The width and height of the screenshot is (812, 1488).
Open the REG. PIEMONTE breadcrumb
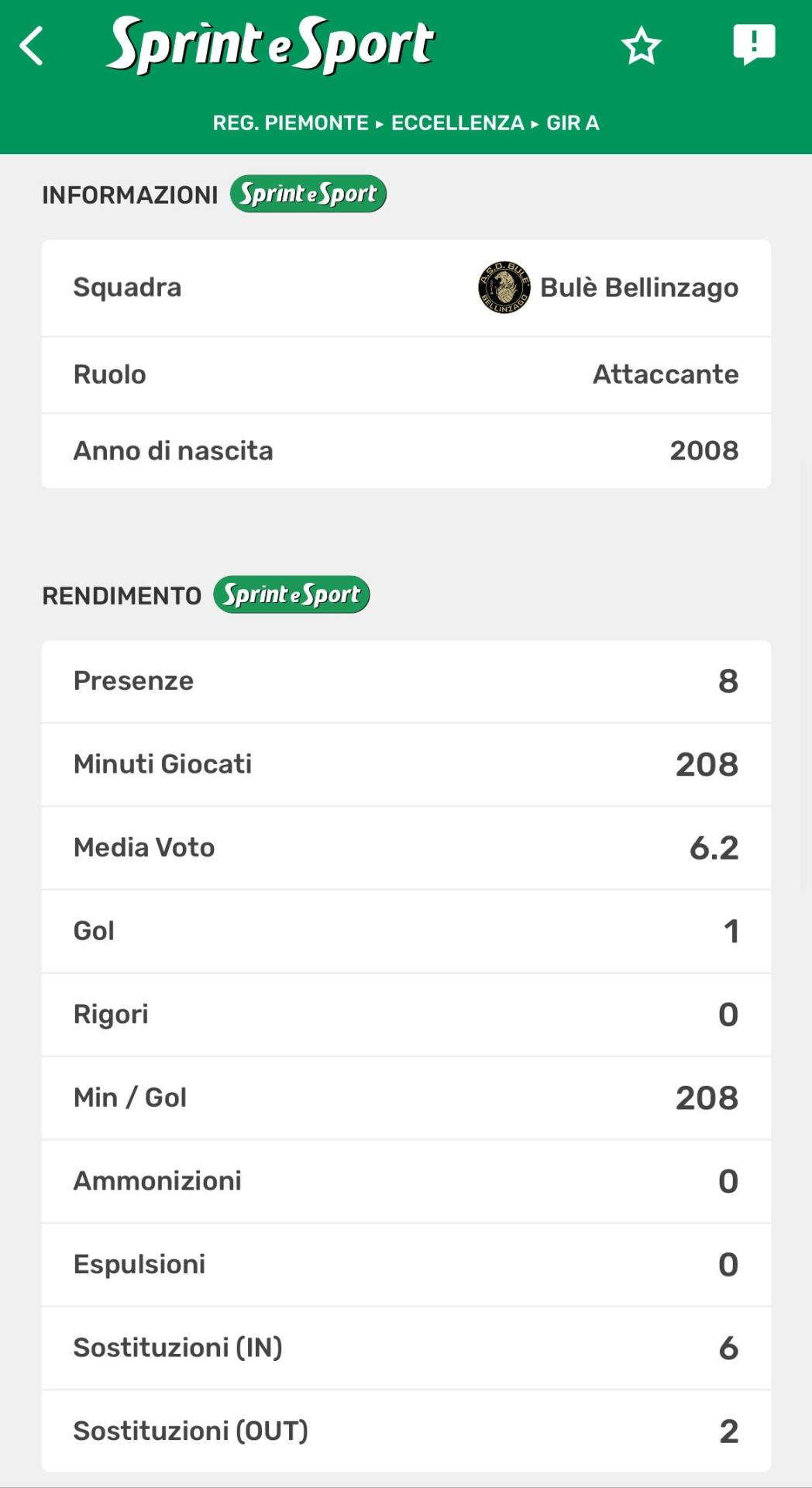291,123
